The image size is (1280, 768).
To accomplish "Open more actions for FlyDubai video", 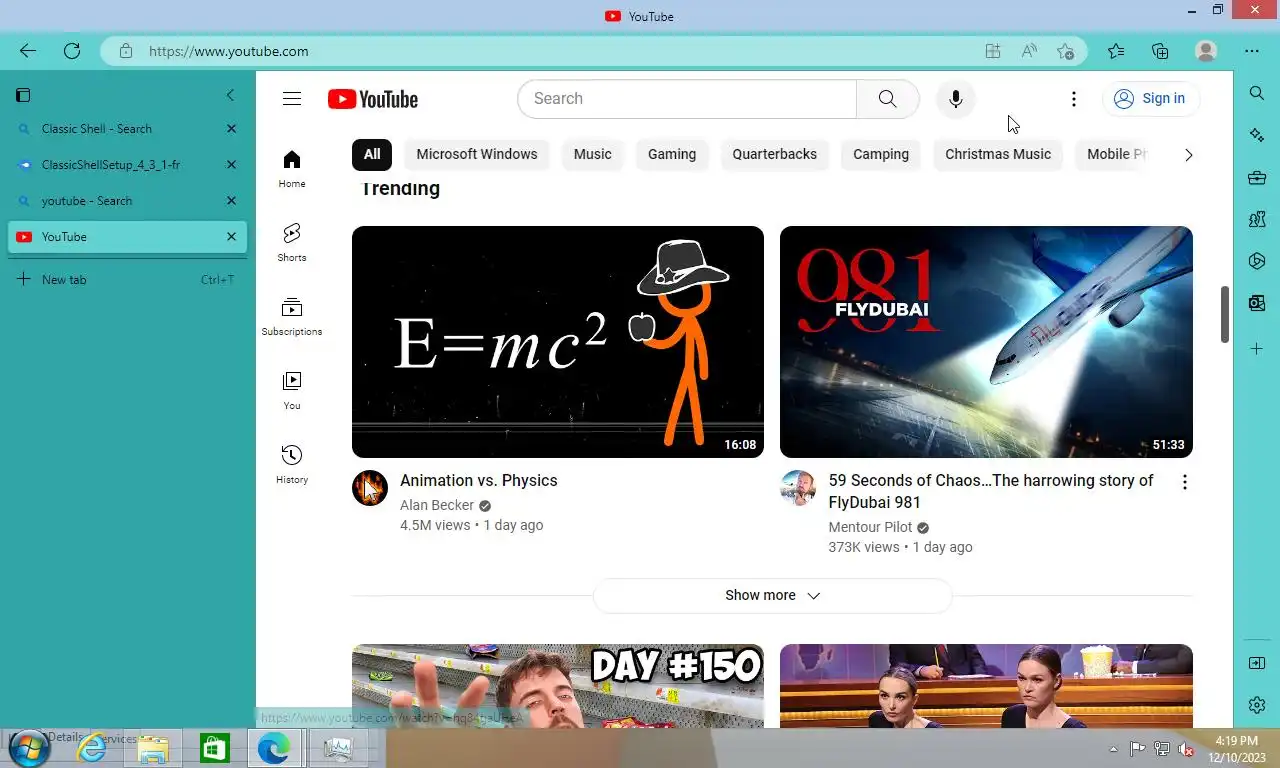I will (1184, 482).
